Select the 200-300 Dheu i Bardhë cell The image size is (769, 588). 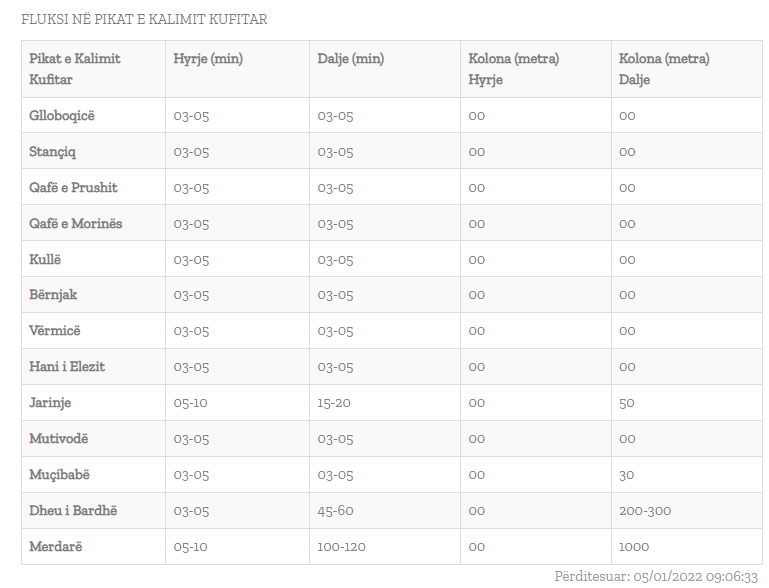645,511
